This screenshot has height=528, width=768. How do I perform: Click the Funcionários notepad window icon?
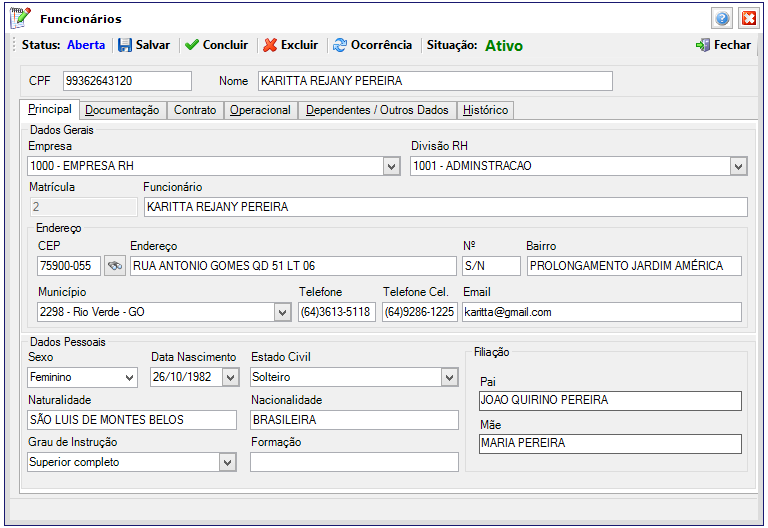[20, 18]
